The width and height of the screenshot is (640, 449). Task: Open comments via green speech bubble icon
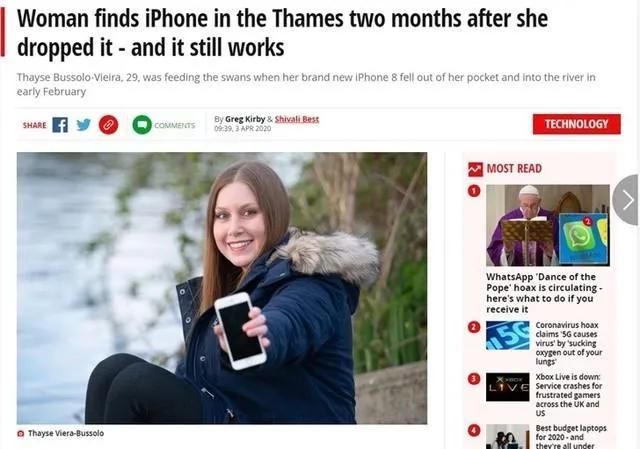pyautogui.click(x=142, y=125)
